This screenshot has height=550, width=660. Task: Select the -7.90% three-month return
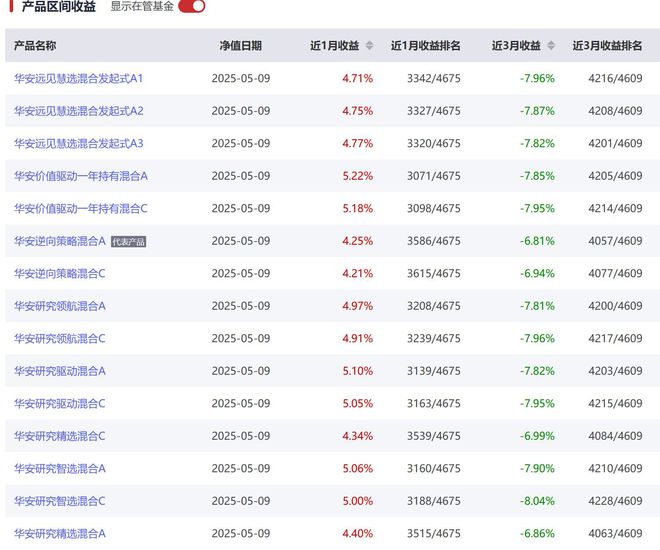click(x=538, y=468)
